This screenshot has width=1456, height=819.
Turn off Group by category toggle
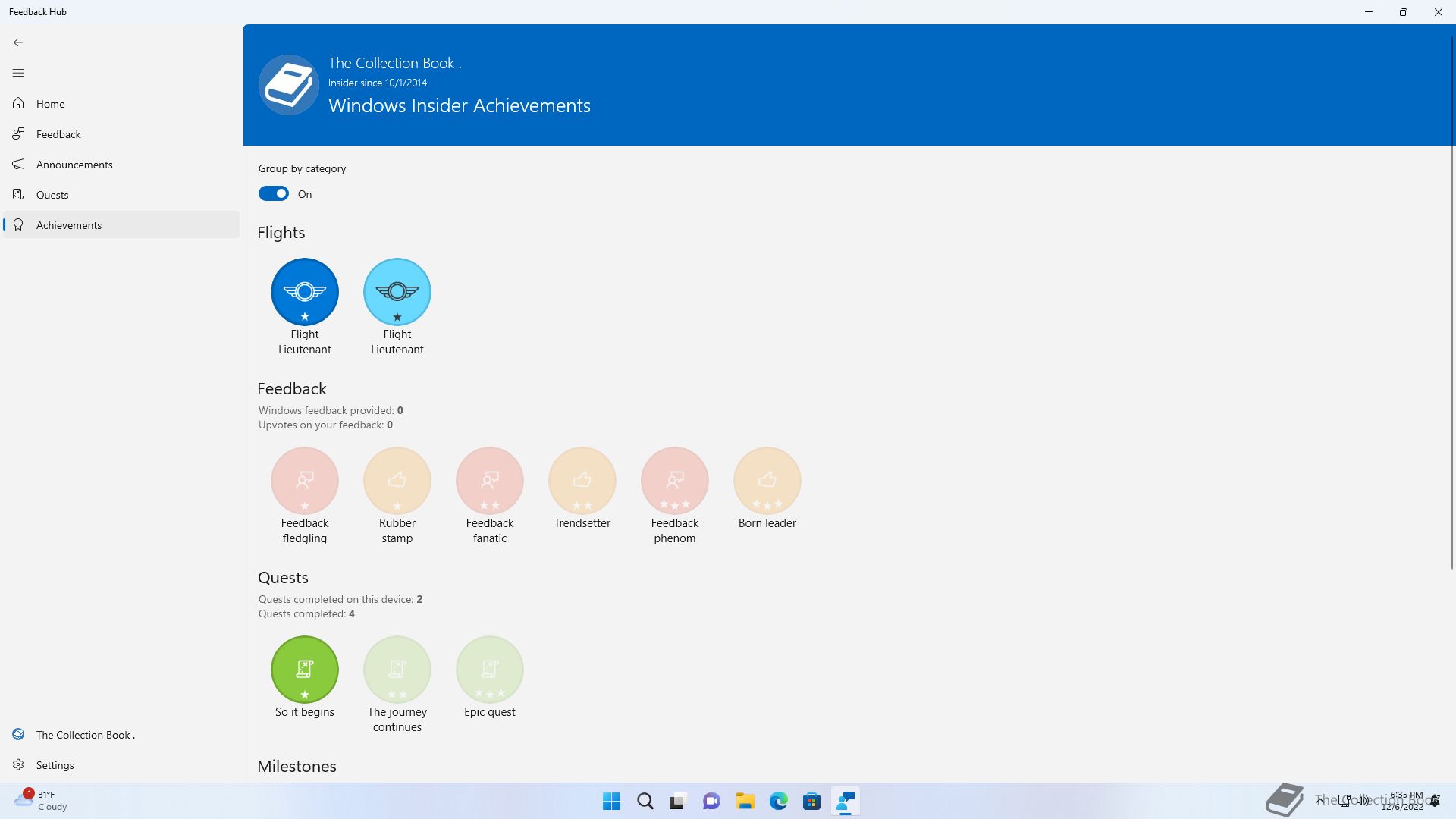(x=274, y=194)
